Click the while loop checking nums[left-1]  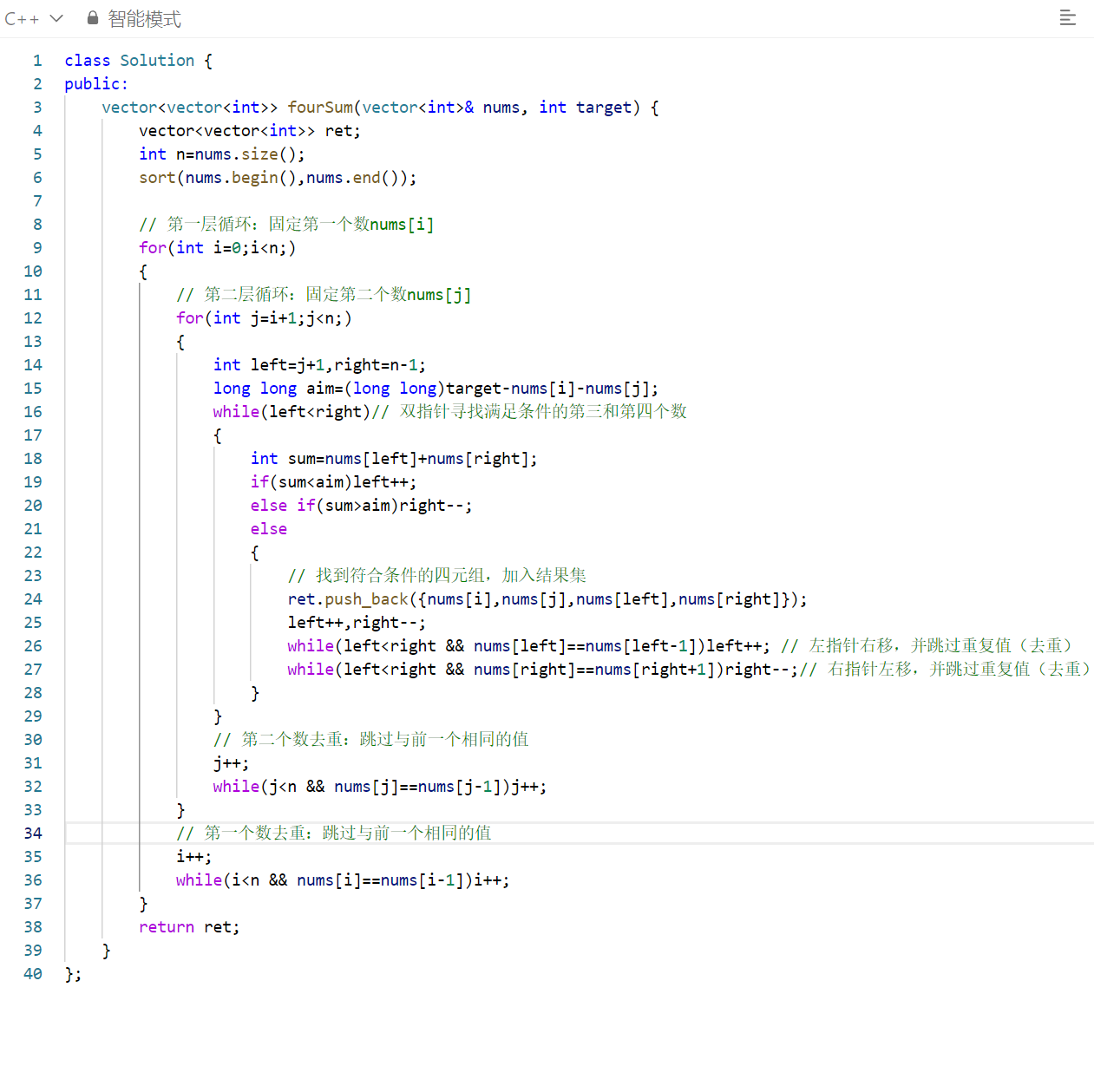coord(528,646)
